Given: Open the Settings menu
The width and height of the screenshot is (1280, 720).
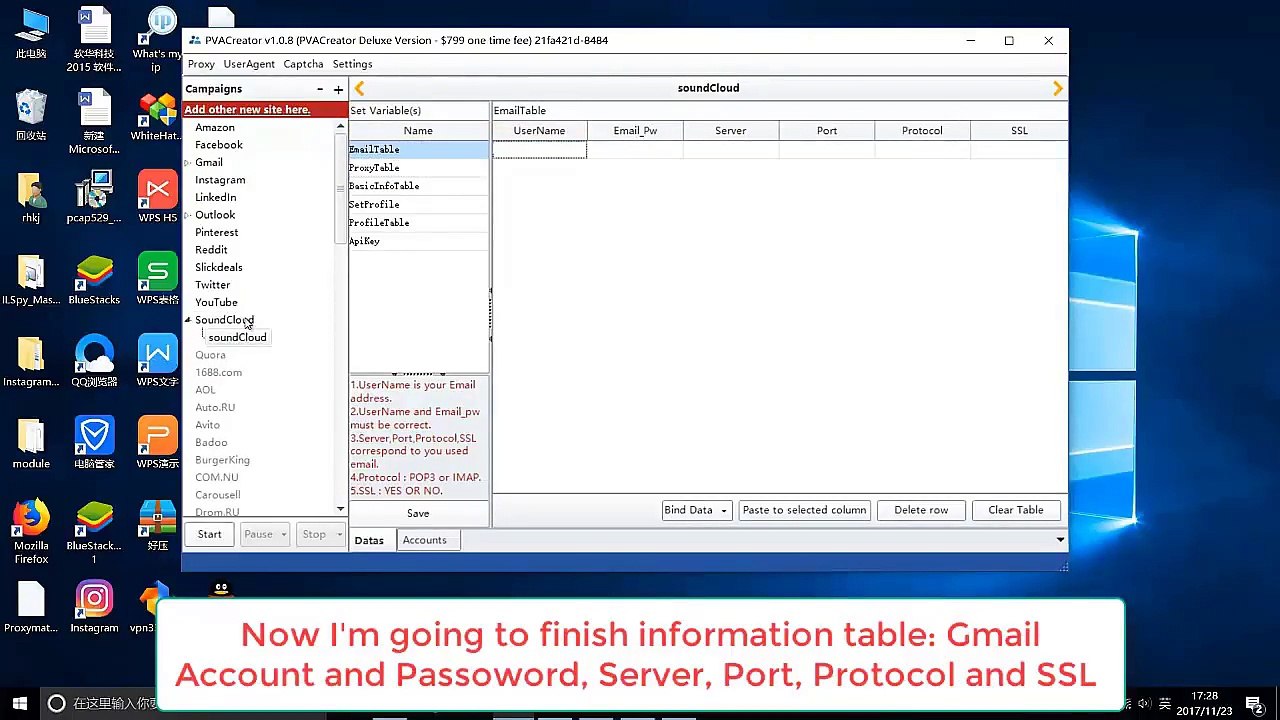Looking at the screenshot, I should (x=352, y=64).
